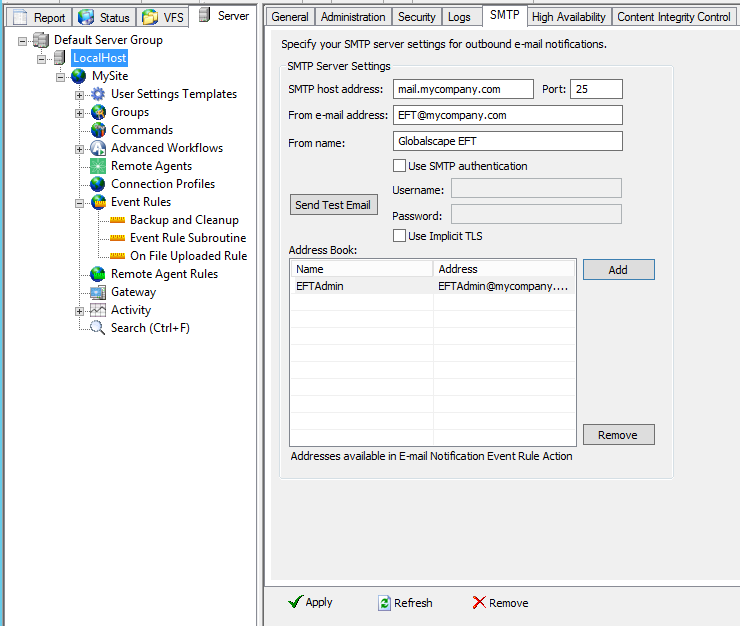The width and height of the screenshot is (740, 626).
Task: Click the Refresh page icon
Action: [x=384, y=603]
